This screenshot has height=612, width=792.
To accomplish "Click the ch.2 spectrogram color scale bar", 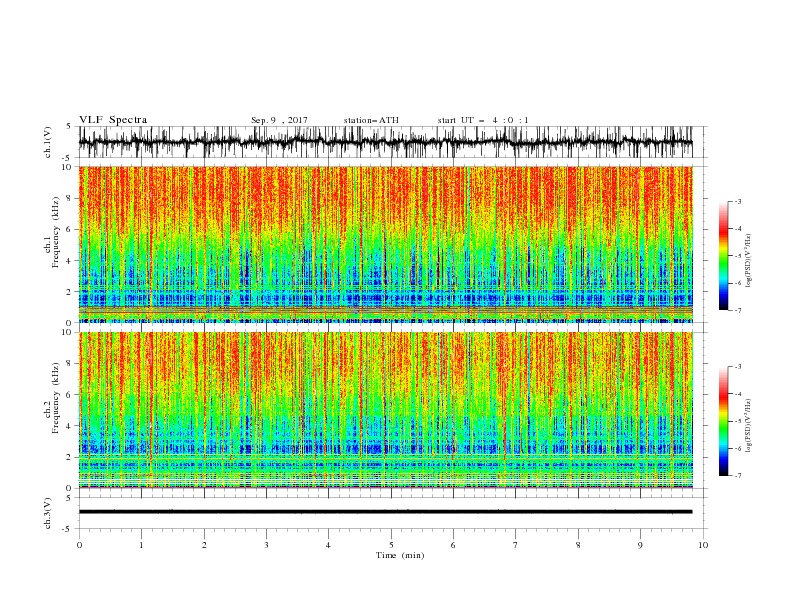I will tap(723, 421).
